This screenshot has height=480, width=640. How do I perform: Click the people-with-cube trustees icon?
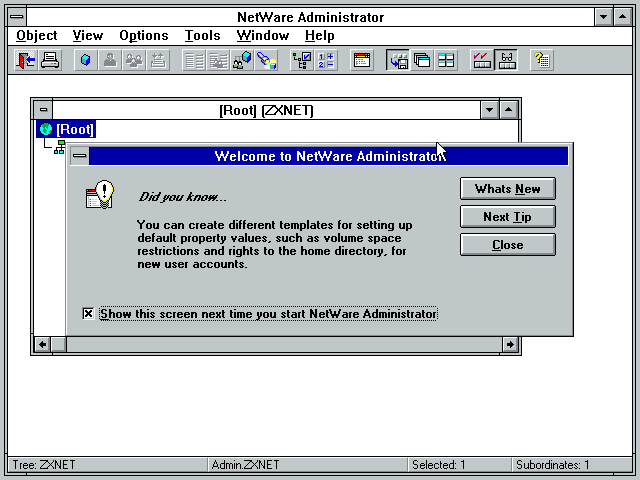242,60
